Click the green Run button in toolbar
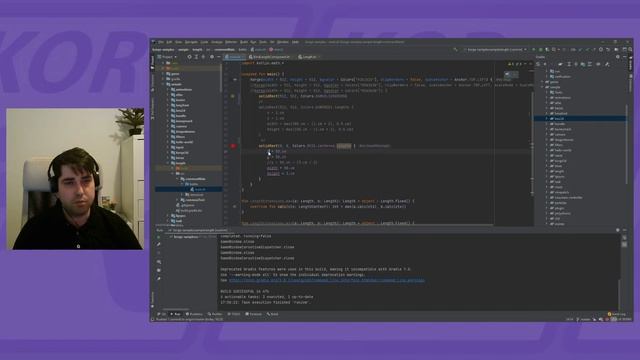Screen dimensions: 640x360 coord(533,49)
